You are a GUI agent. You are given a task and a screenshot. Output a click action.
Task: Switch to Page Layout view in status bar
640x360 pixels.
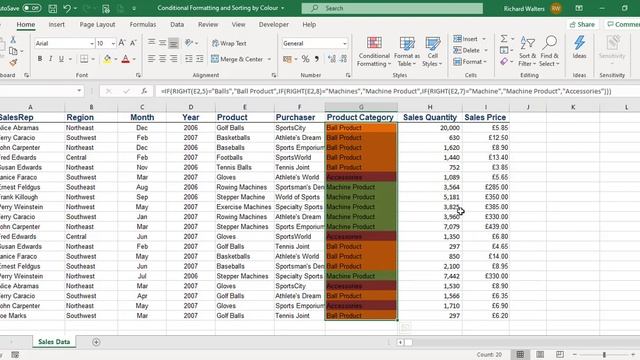click(540, 355)
